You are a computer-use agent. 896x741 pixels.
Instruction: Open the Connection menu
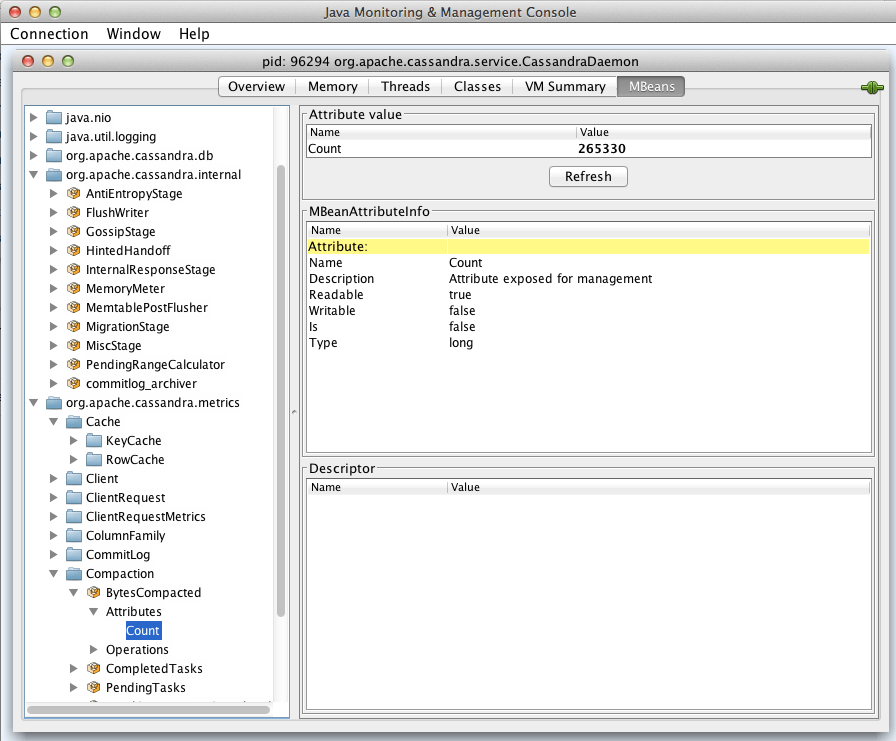(x=49, y=33)
